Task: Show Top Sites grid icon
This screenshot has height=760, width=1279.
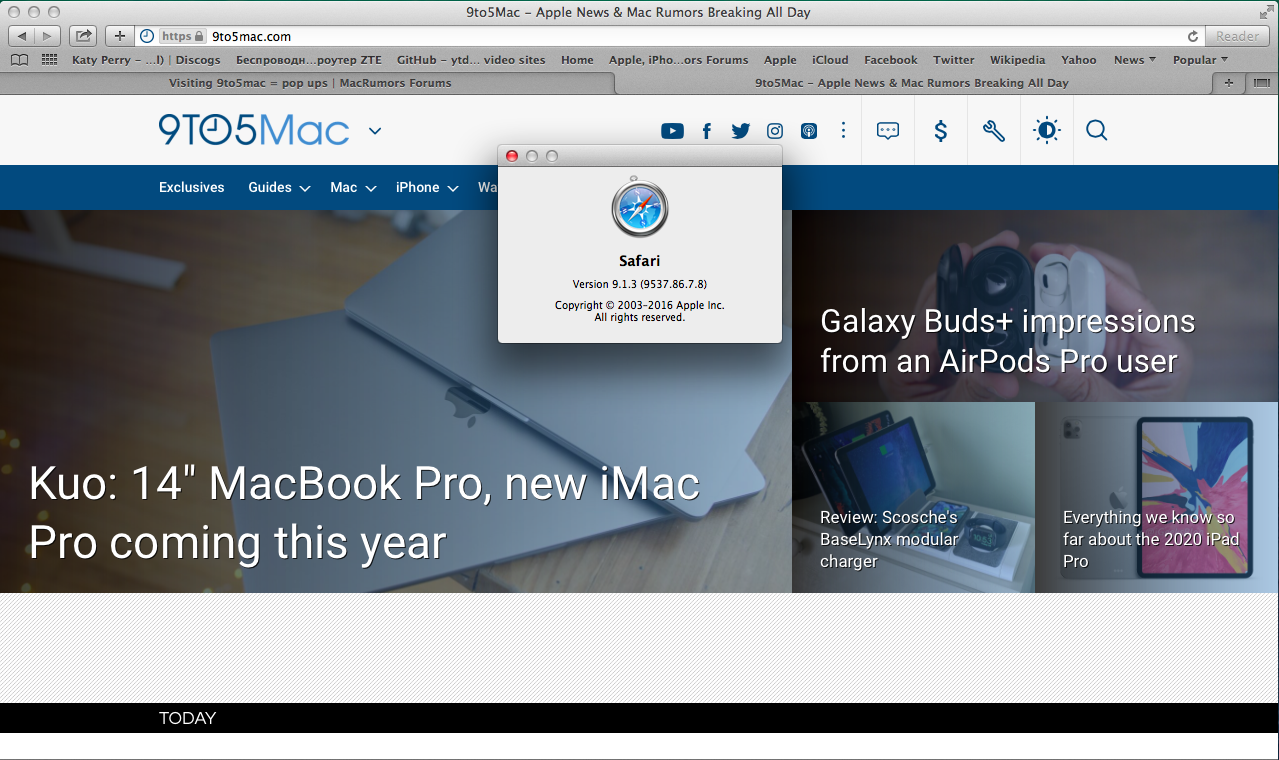Action: coord(49,60)
